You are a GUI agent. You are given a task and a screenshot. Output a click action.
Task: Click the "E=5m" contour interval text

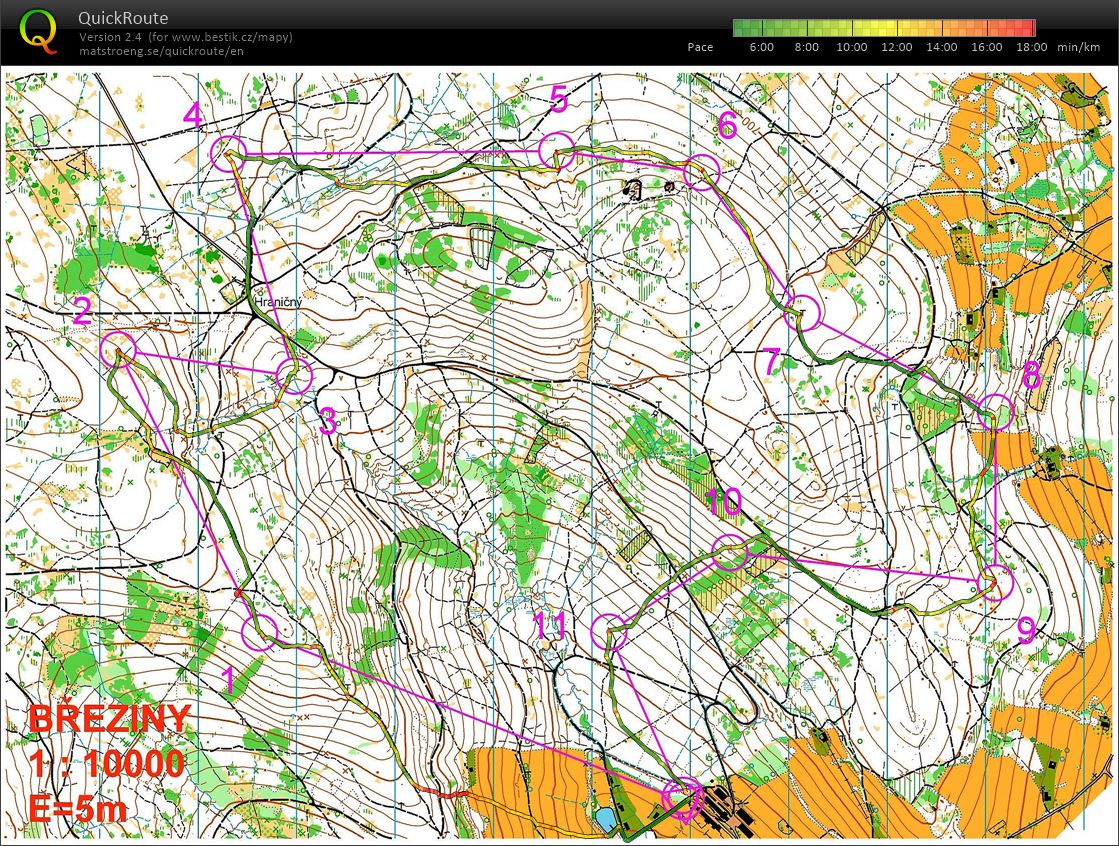[x=79, y=809]
